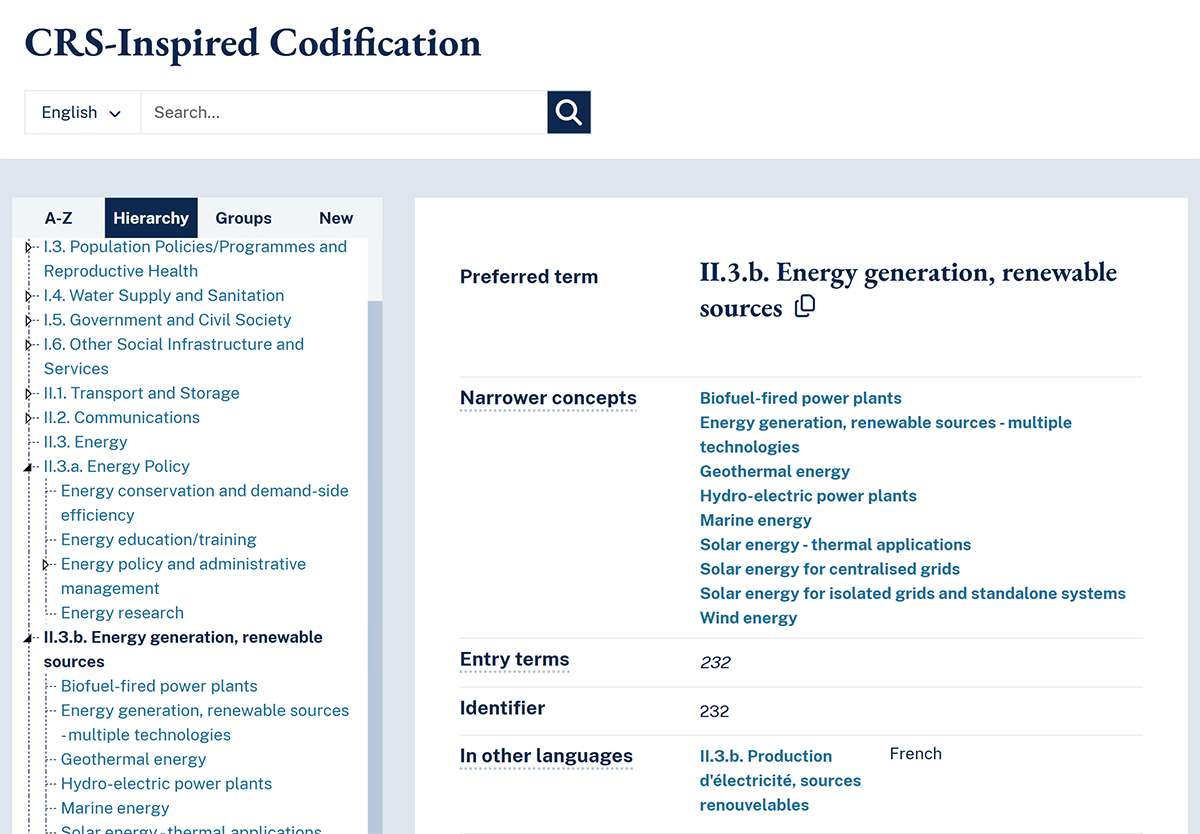Open the Groups tab
The height and width of the screenshot is (834, 1200).
[x=243, y=217]
